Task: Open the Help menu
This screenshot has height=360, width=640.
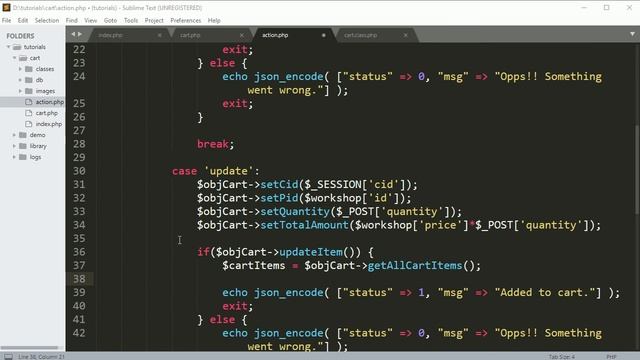Action: (214, 20)
